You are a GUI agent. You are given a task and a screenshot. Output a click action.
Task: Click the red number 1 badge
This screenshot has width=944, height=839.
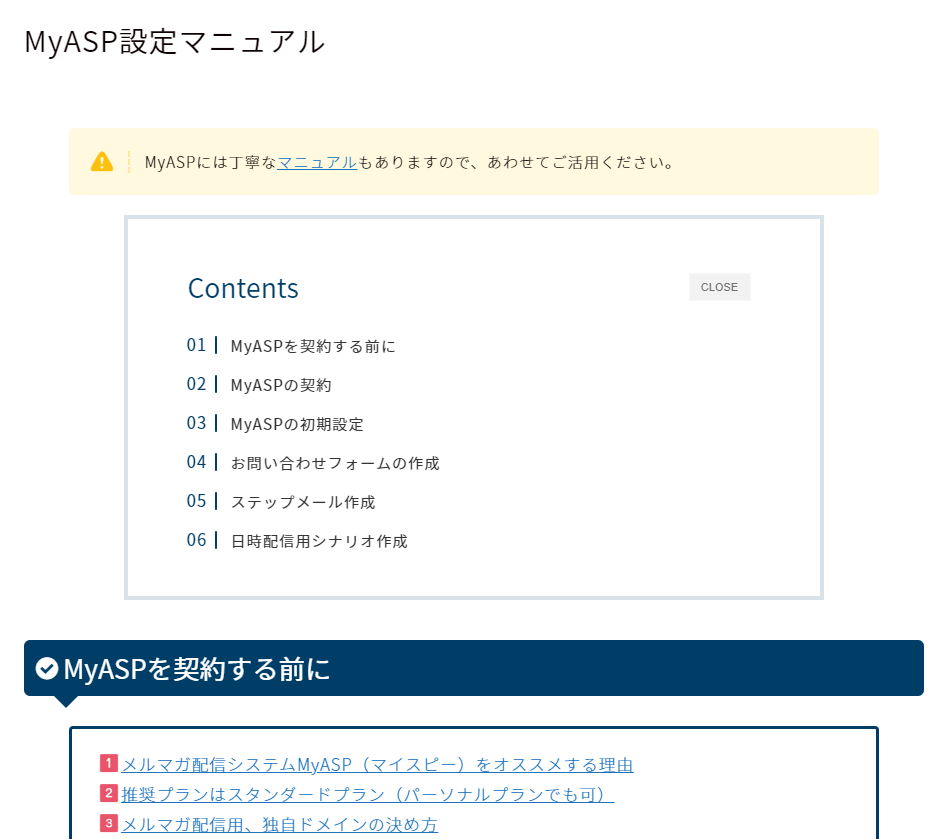(108, 763)
